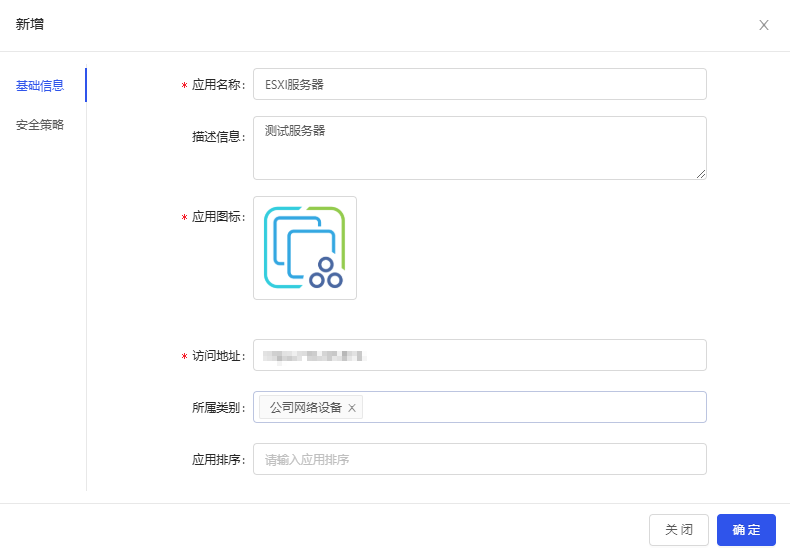Open the 所属类别 dropdown selector
This screenshot has height=551, width=790.
[480, 407]
